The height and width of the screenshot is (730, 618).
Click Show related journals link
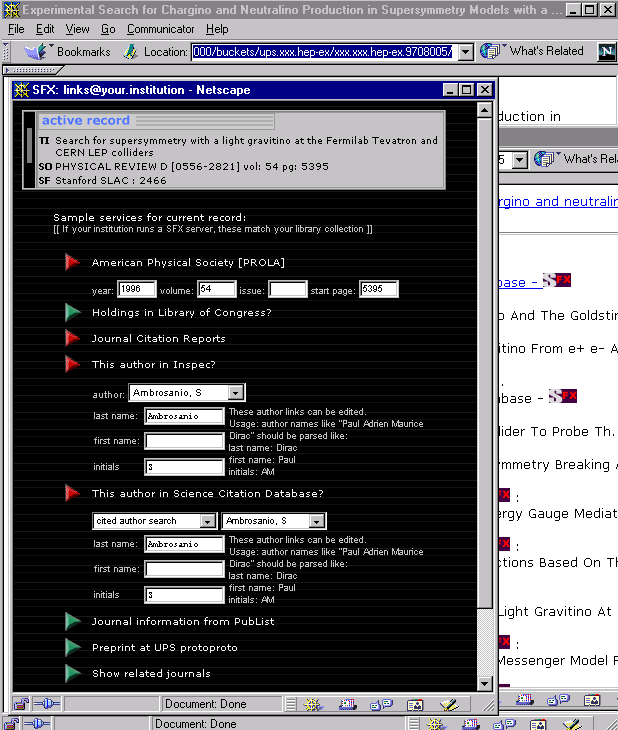151,674
